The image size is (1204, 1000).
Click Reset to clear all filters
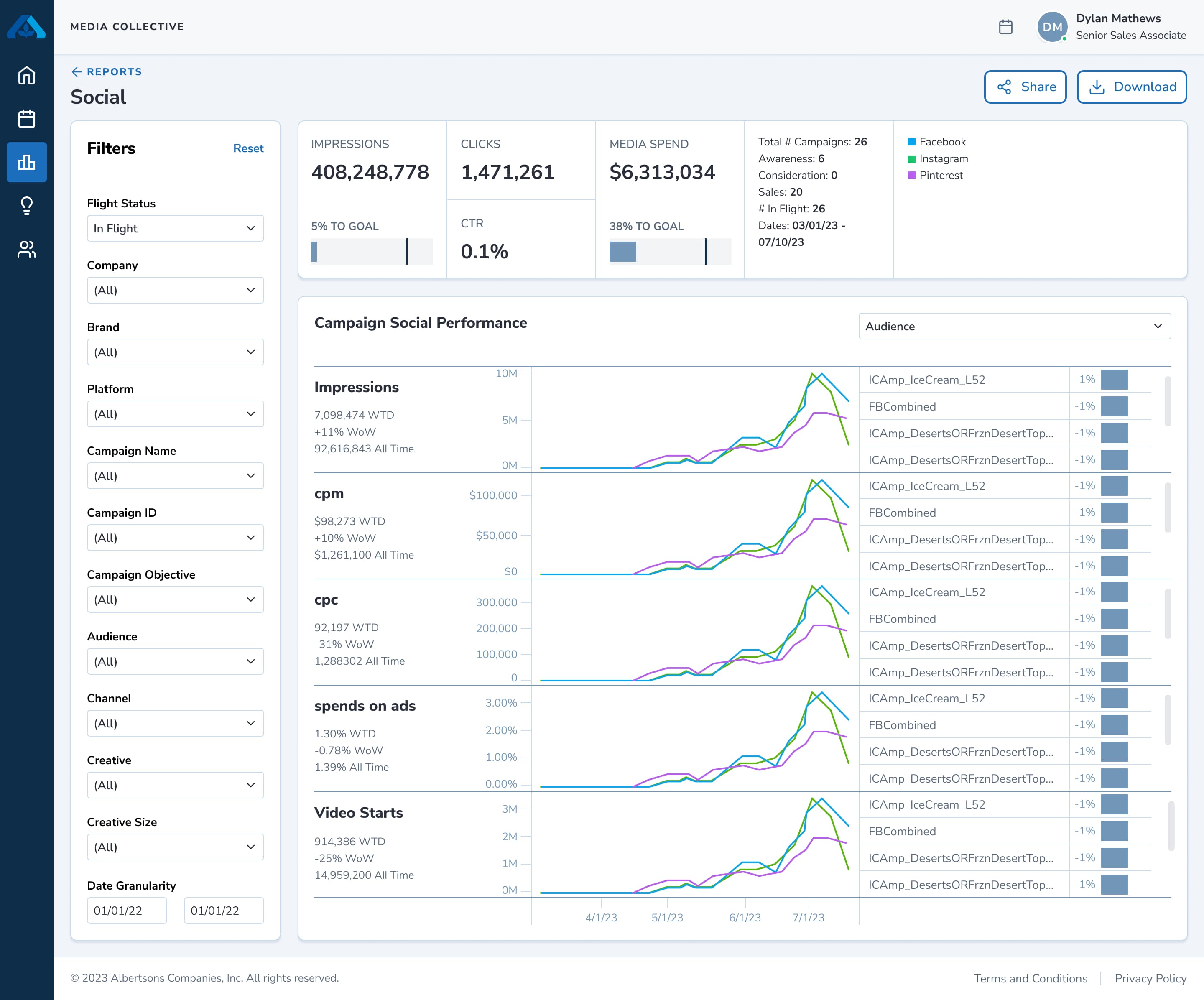(248, 148)
